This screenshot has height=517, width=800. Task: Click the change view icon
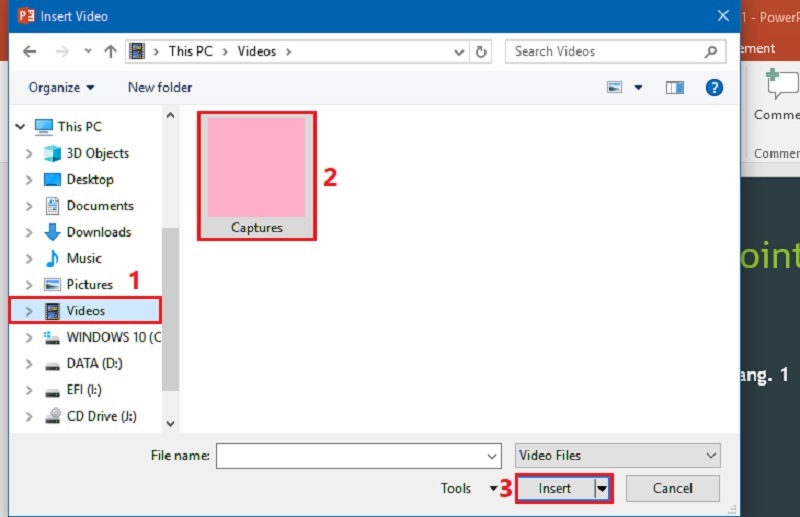(615, 87)
